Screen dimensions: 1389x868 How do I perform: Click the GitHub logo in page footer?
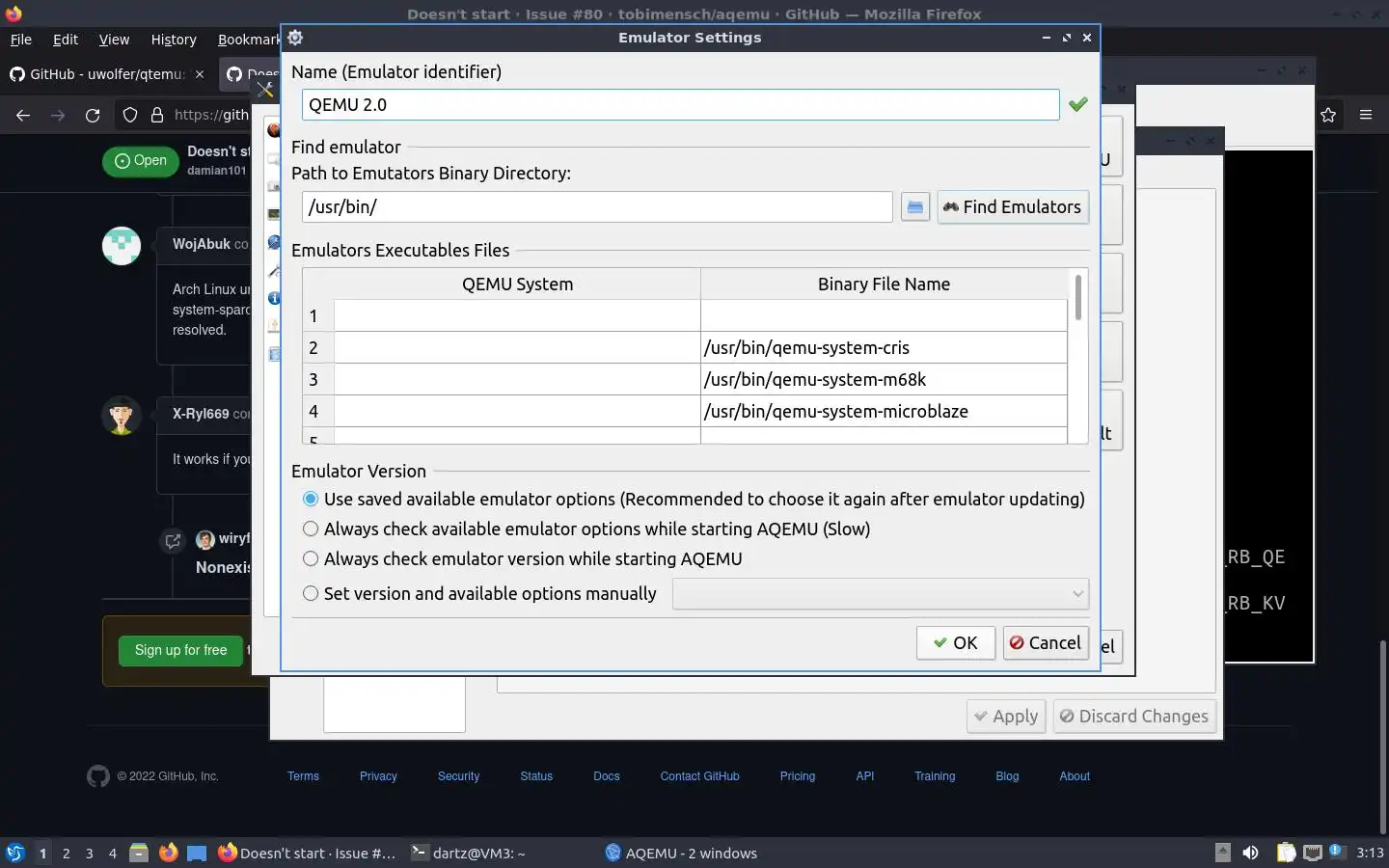tap(98, 776)
